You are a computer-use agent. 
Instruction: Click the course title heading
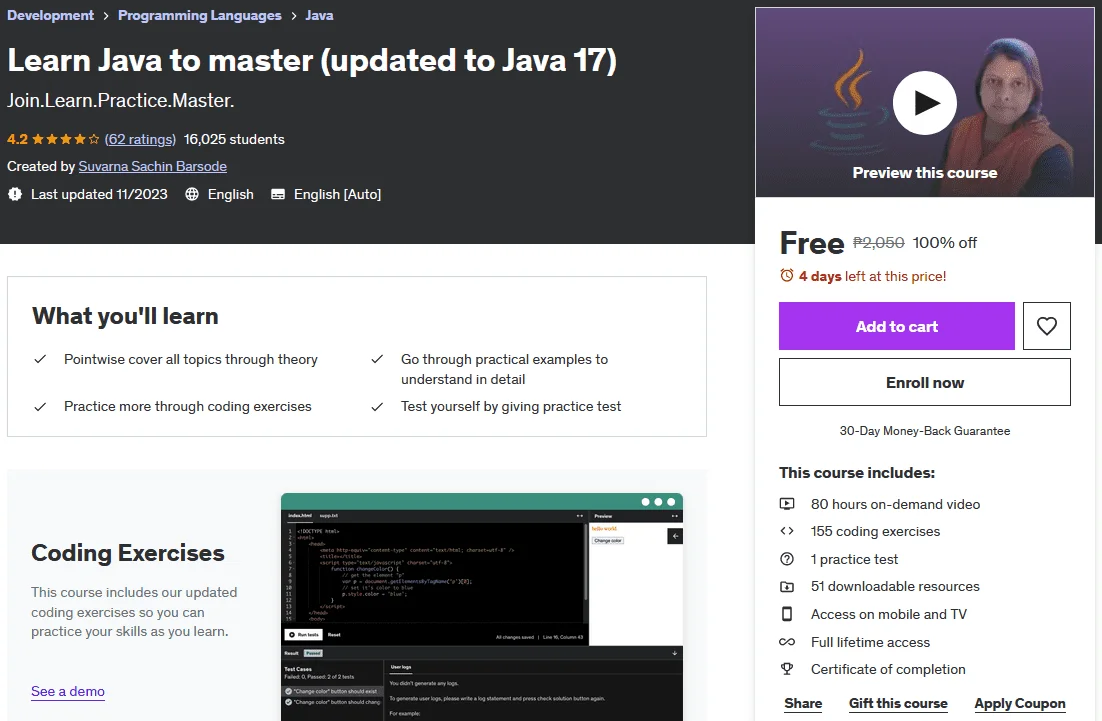pyautogui.click(x=312, y=60)
